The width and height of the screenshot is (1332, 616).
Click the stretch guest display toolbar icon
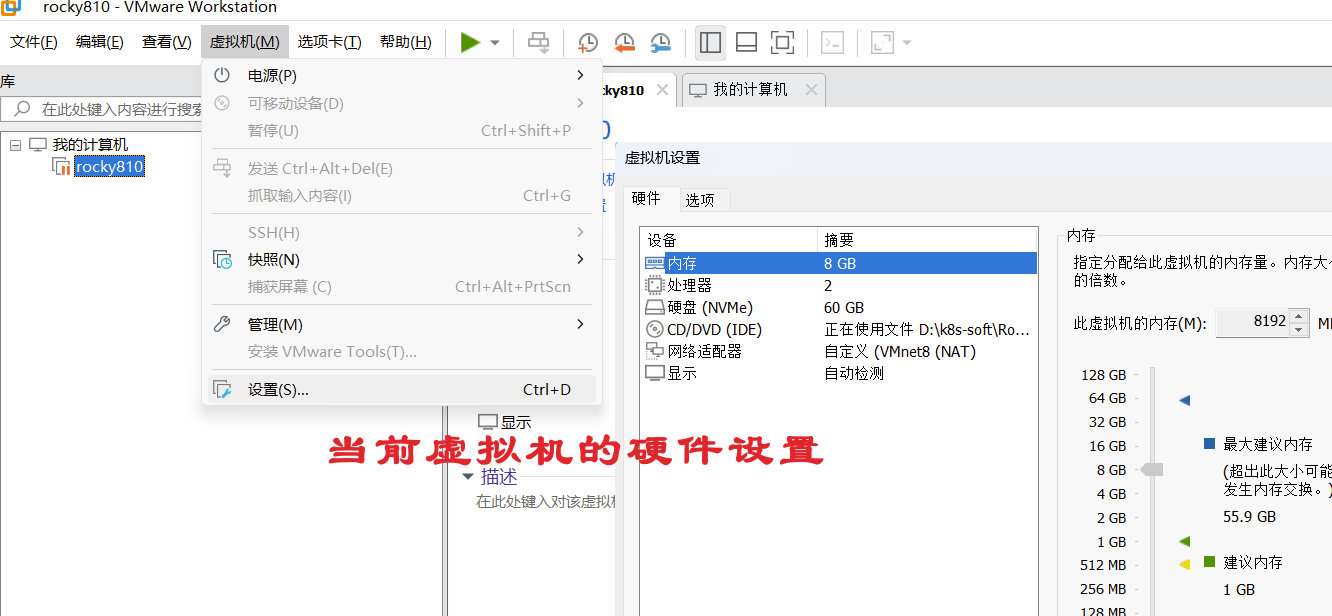tap(882, 42)
